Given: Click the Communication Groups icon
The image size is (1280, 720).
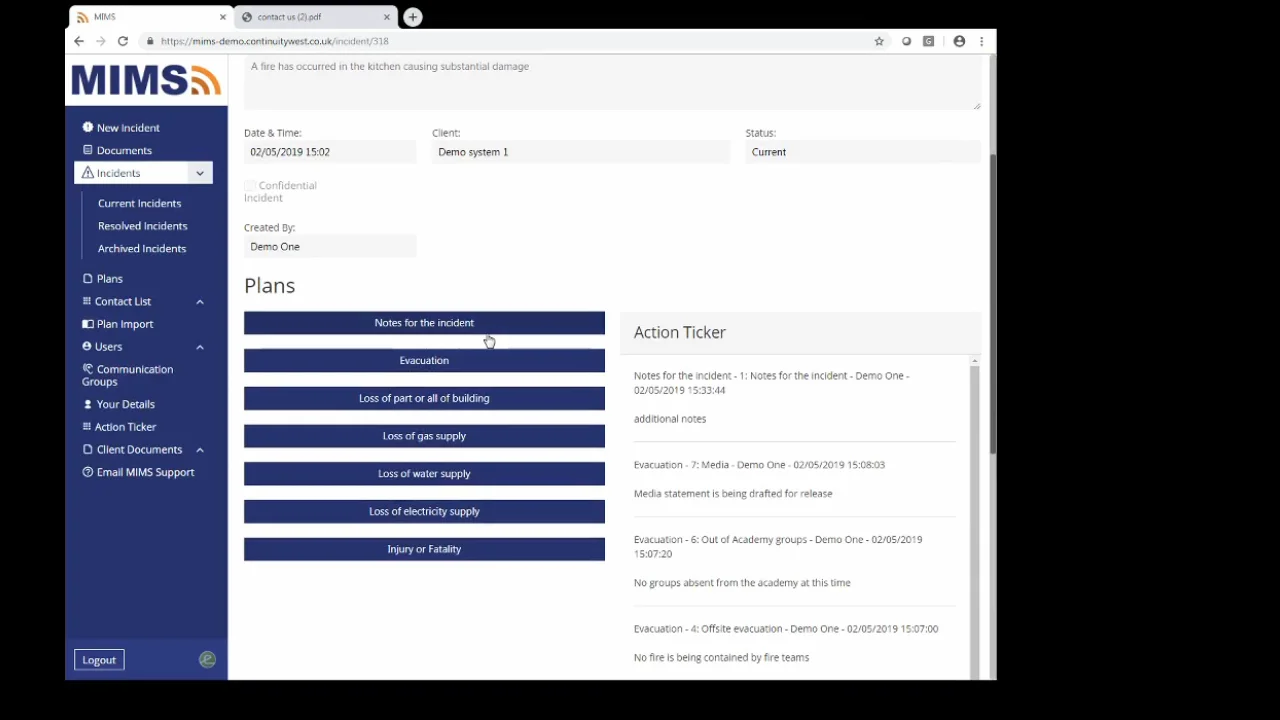Looking at the screenshot, I should coord(87,369).
